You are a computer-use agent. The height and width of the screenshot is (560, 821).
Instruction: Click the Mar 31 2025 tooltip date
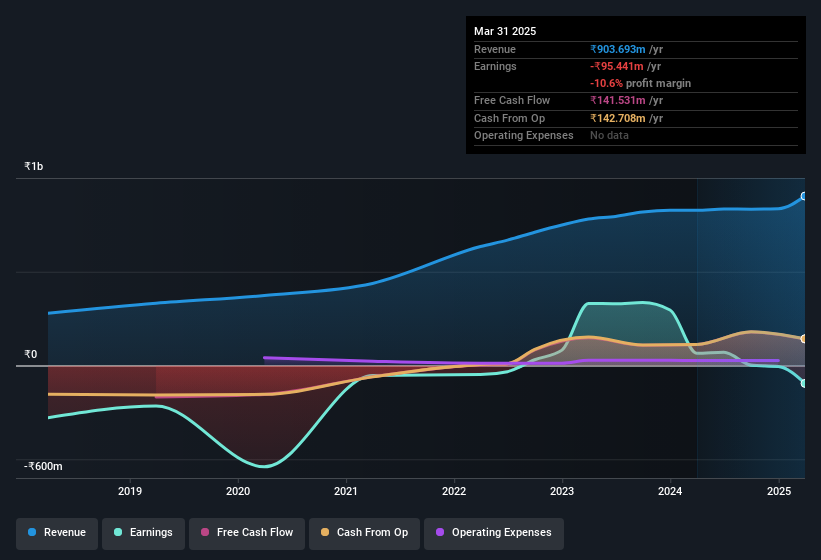tap(505, 31)
